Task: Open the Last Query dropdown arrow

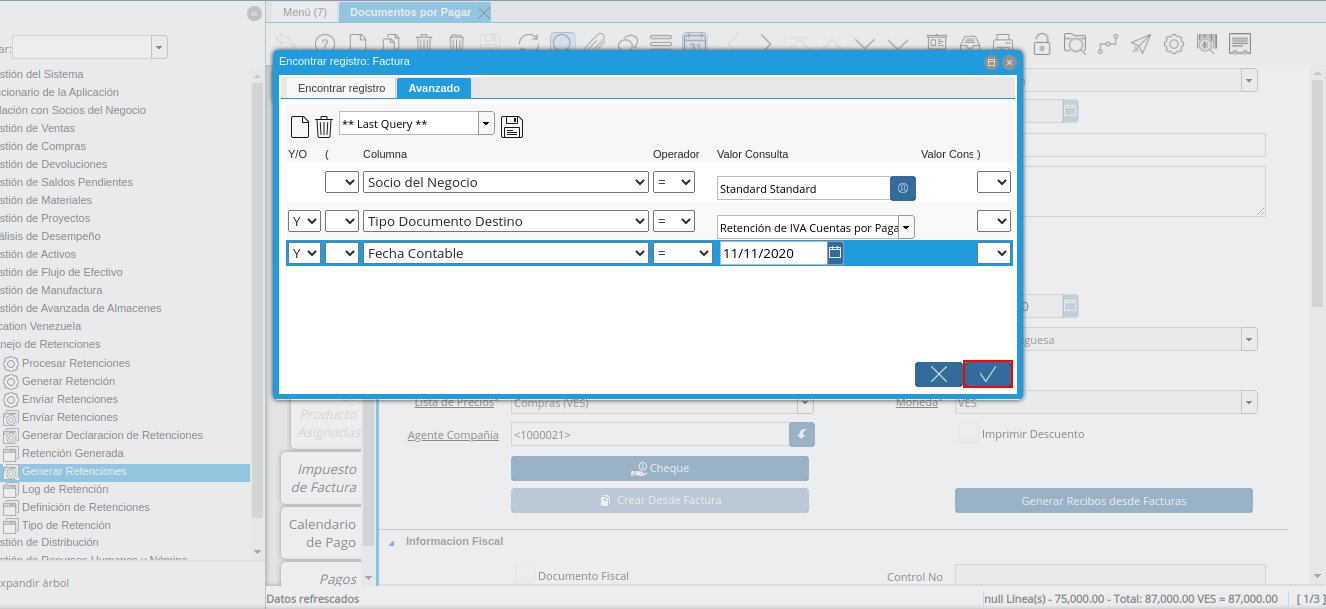Action: [x=486, y=124]
